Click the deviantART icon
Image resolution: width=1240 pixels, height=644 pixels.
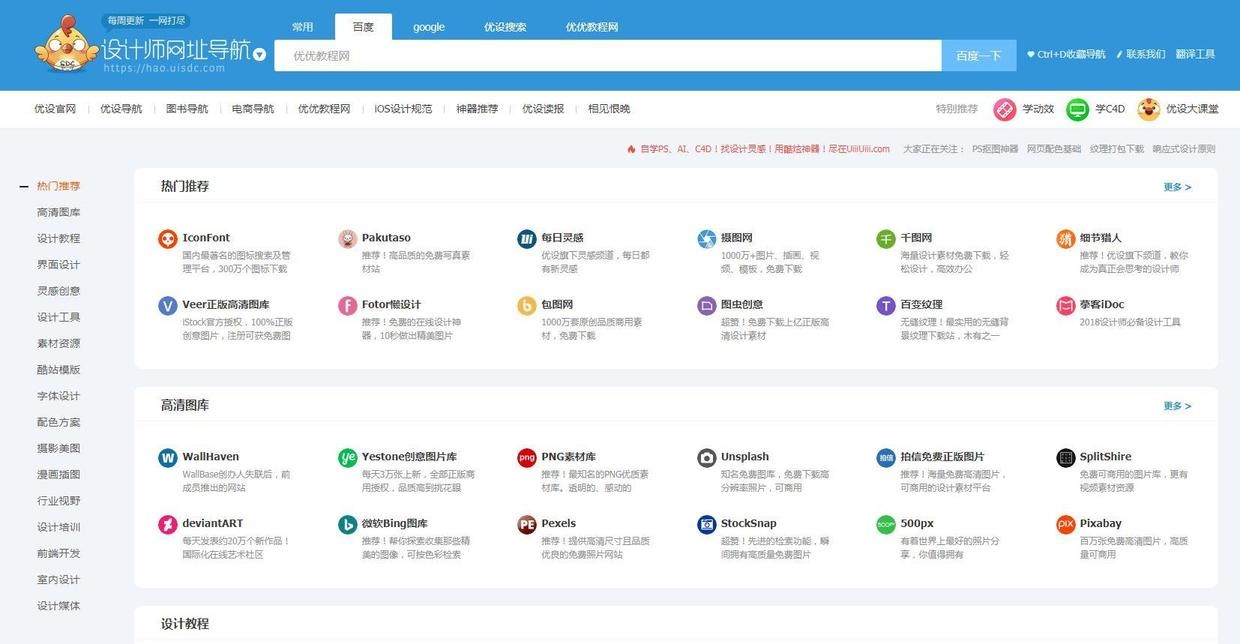coord(168,525)
